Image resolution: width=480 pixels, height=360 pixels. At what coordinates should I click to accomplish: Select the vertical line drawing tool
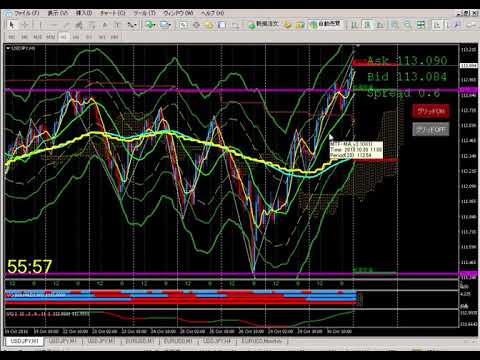(x=41, y=25)
